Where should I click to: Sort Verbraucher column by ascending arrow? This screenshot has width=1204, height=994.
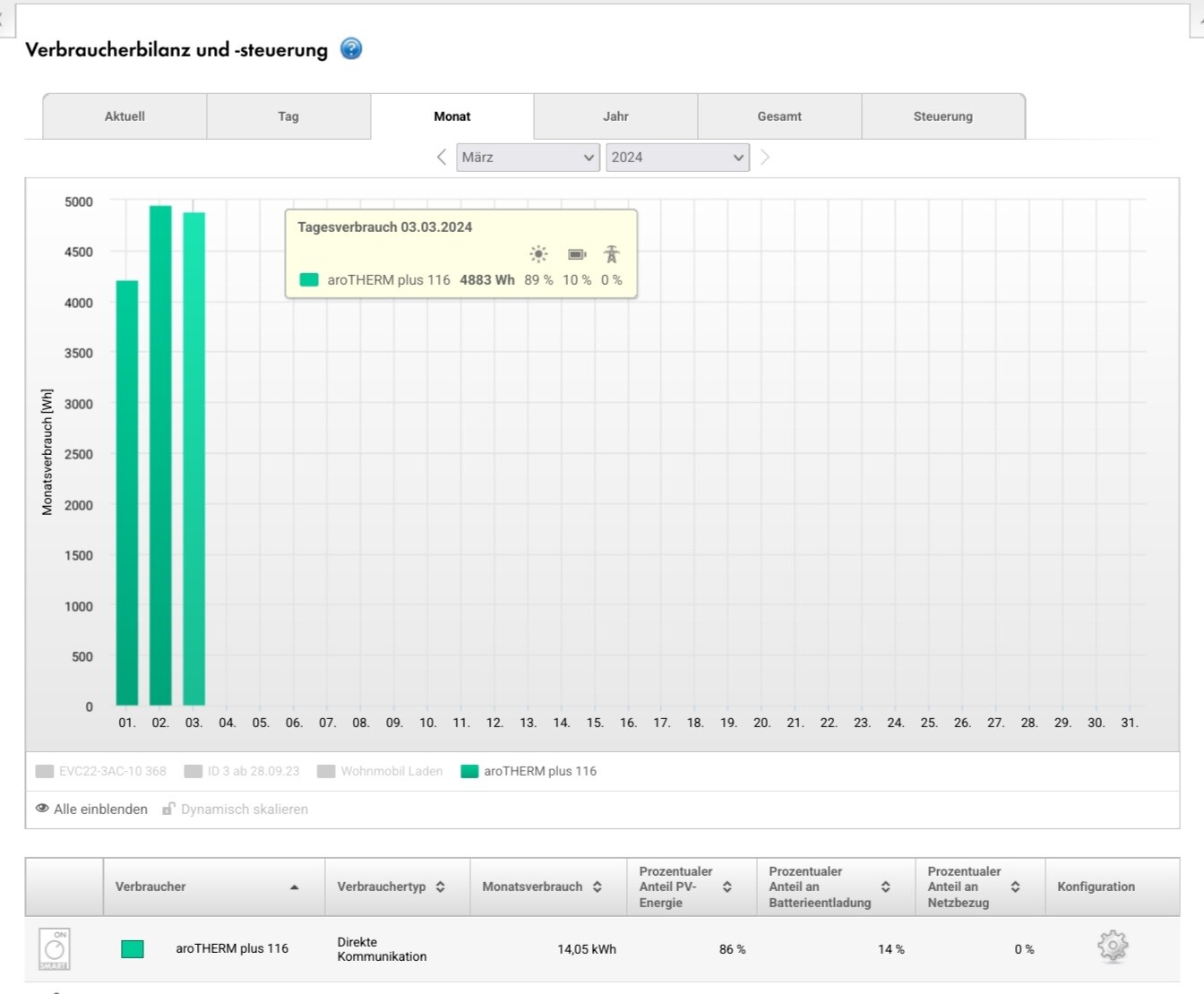tap(294, 887)
